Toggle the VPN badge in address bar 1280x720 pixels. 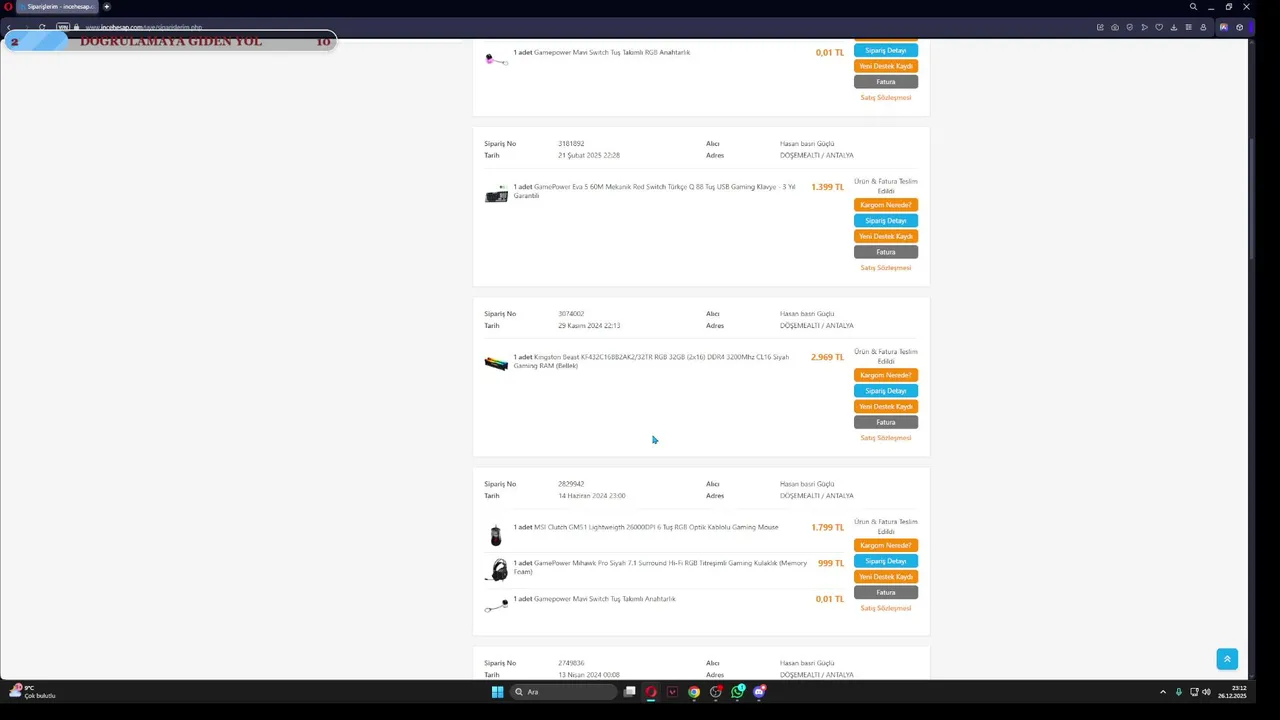[x=63, y=27]
